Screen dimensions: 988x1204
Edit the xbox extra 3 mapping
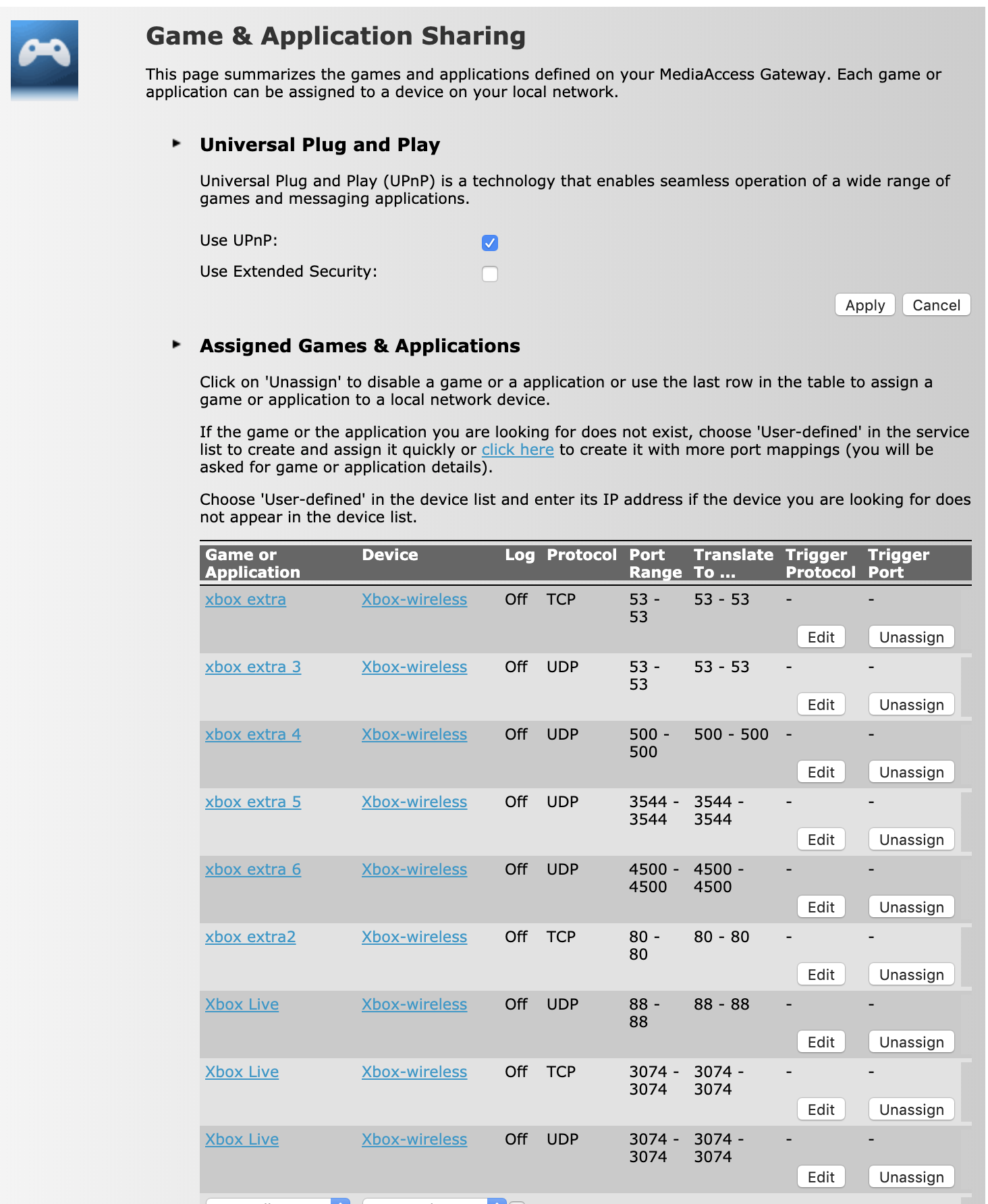tap(821, 705)
